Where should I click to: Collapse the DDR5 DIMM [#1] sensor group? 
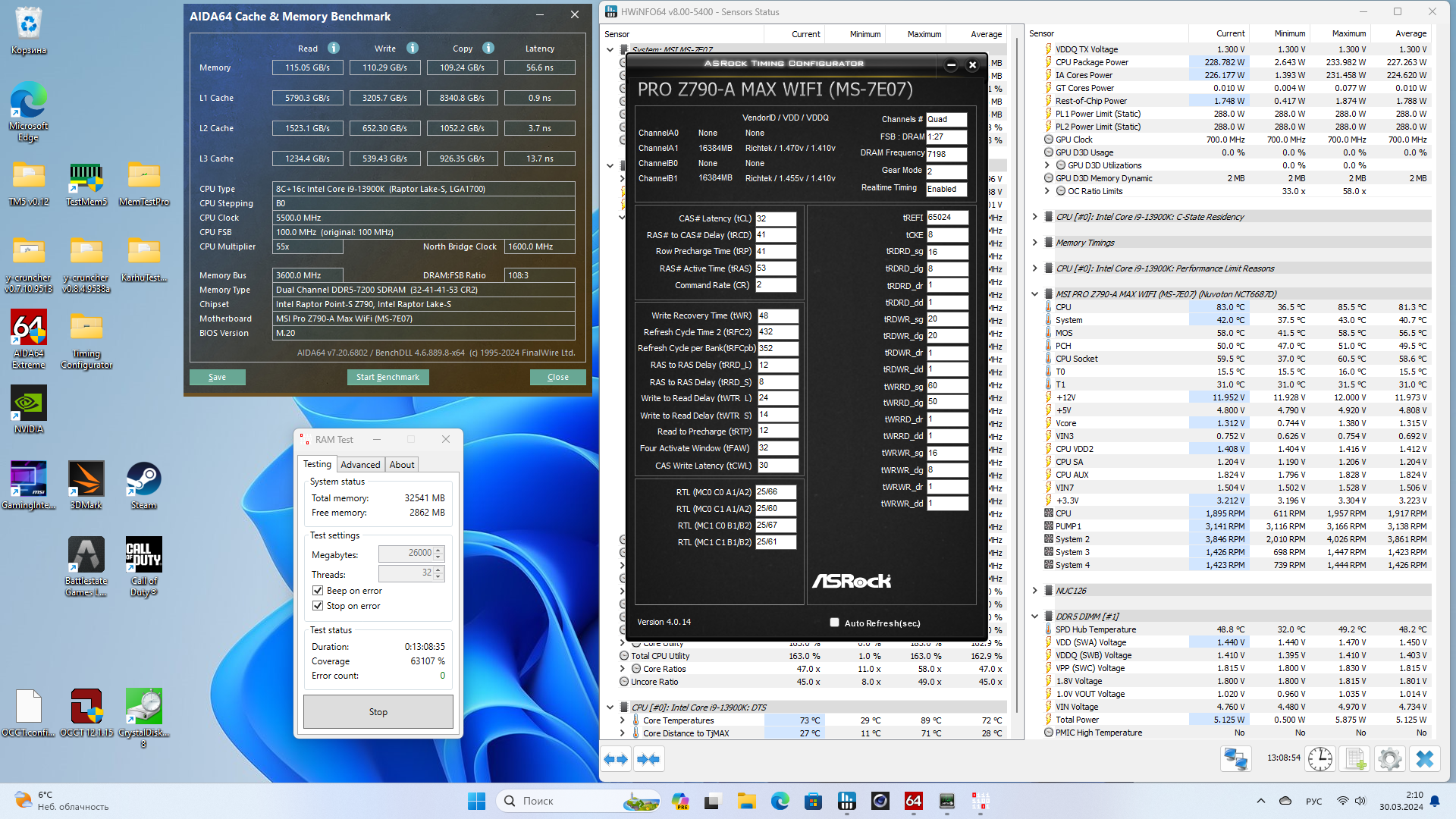coord(1035,617)
